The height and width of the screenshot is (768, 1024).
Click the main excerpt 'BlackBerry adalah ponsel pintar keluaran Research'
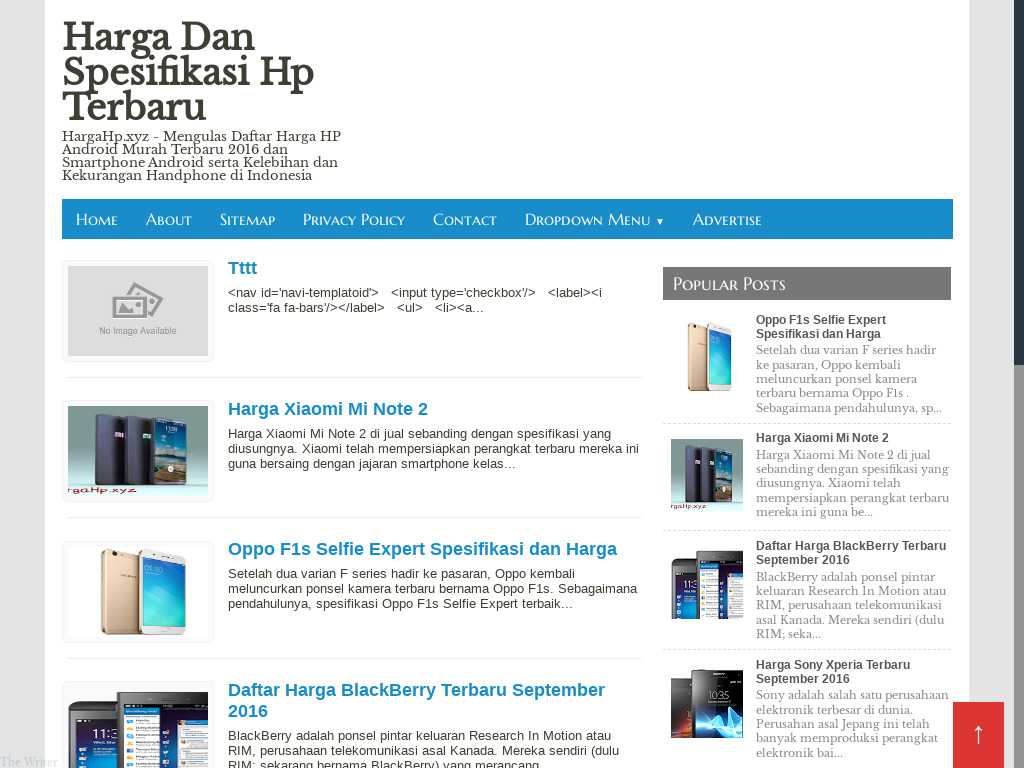[x=423, y=748]
